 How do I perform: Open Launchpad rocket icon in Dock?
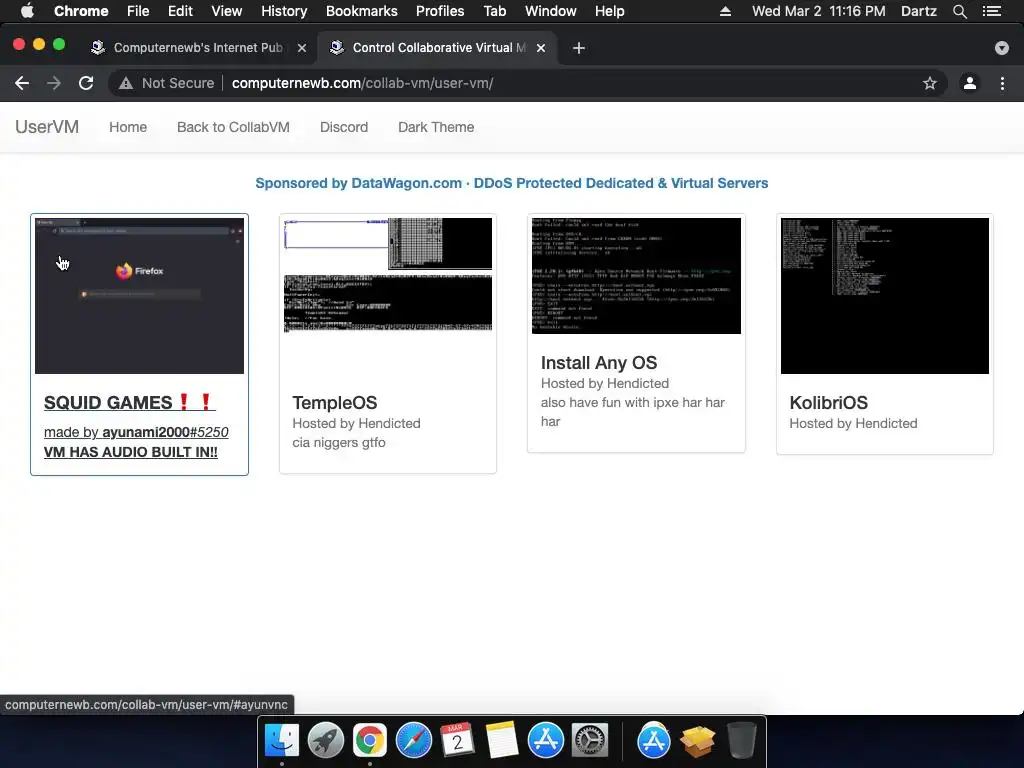tap(326, 741)
